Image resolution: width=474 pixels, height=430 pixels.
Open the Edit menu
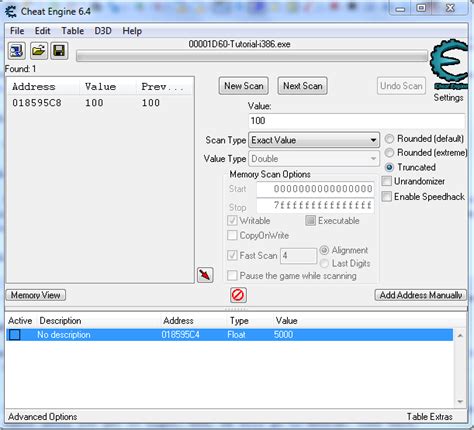coord(43,31)
